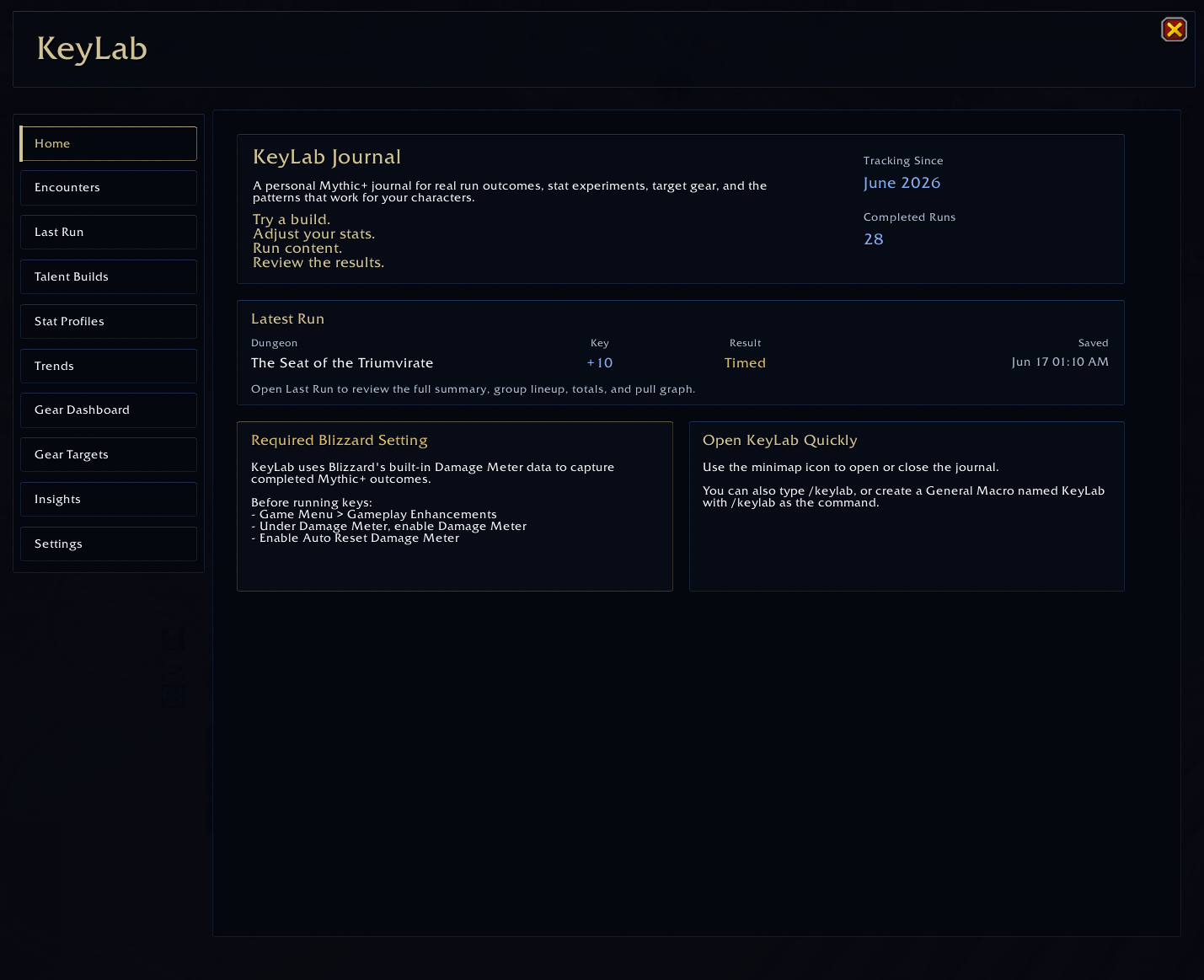Click the Completed Runs label

coord(909,217)
